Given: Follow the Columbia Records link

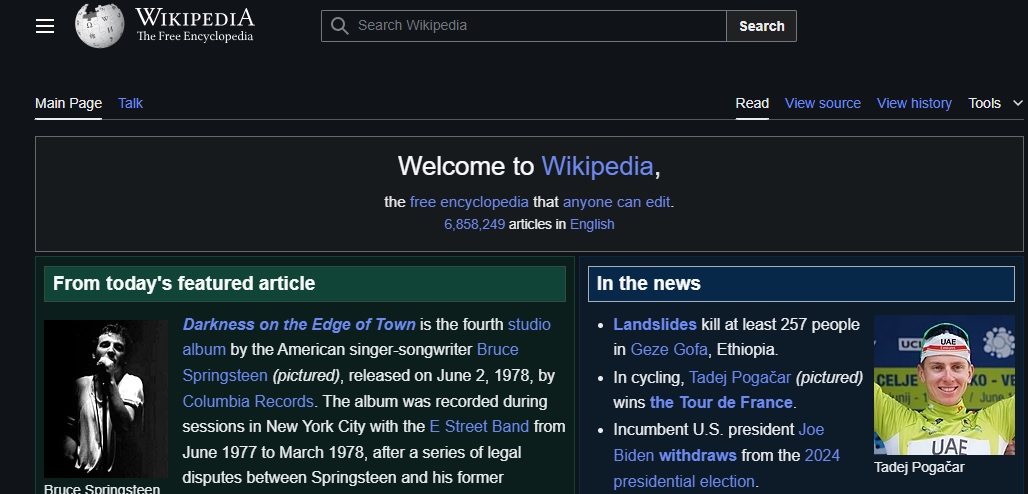Looking at the screenshot, I should 248,401.
